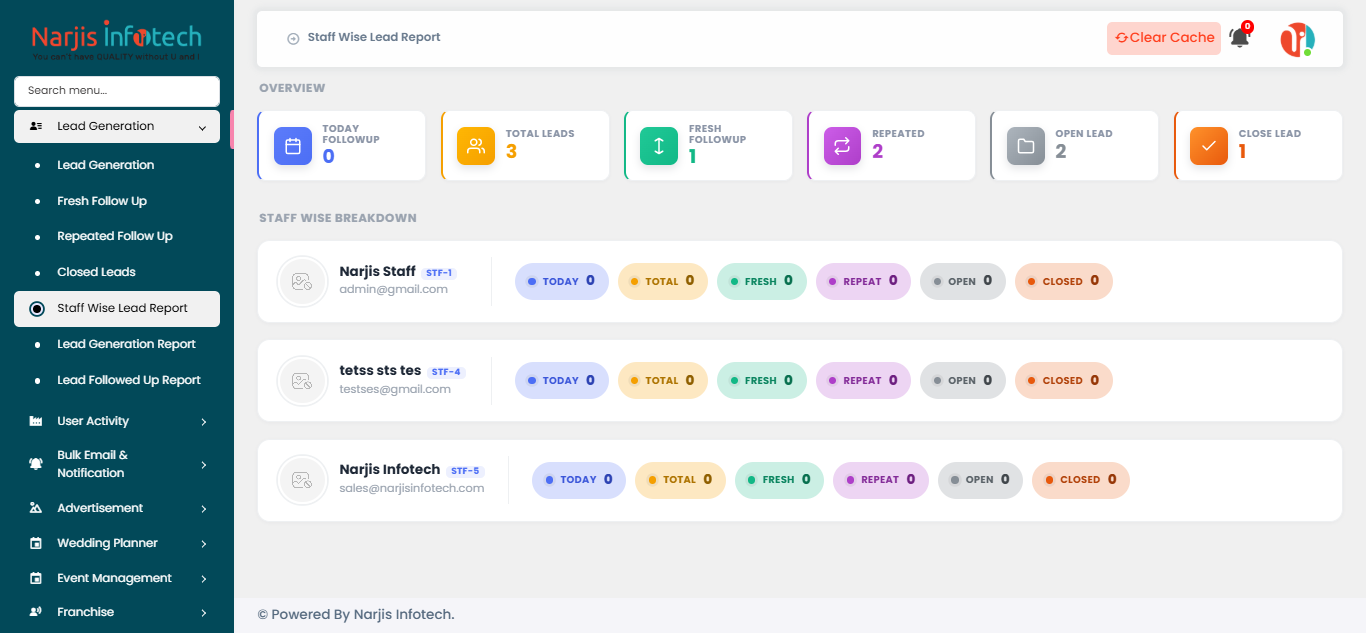Click the Total Leads people icon
Viewport: 1366px width, 633px height.
tap(476, 146)
